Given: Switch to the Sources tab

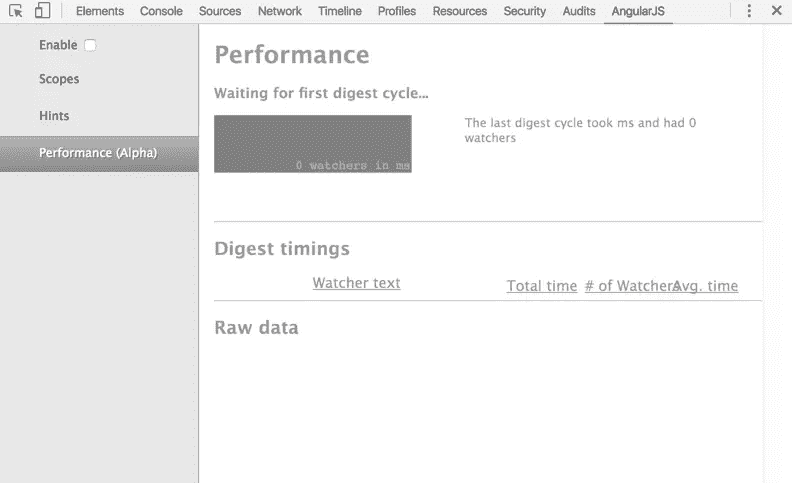Looking at the screenshot, I should 219,11.
